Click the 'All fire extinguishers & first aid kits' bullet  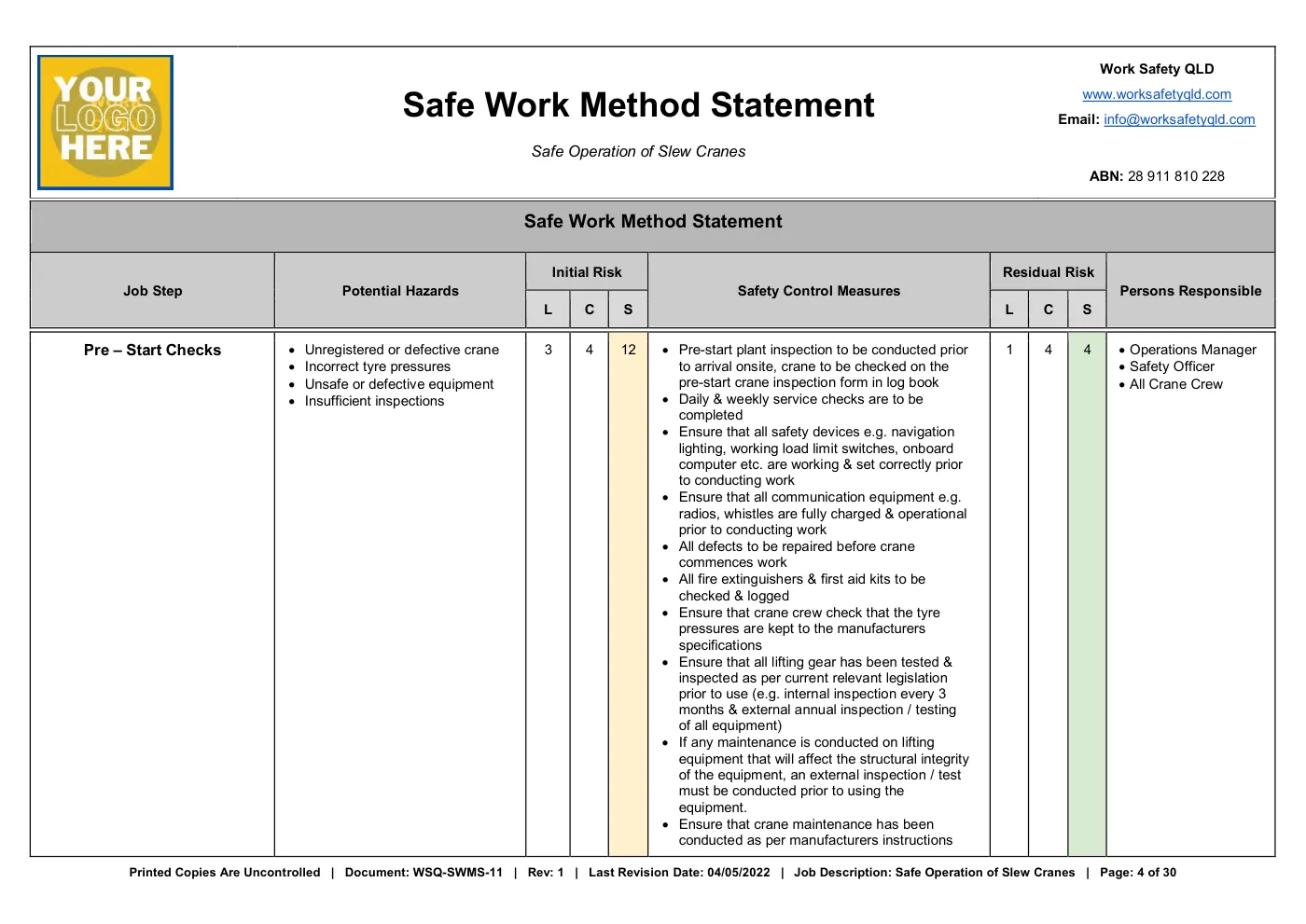(802, 587)
